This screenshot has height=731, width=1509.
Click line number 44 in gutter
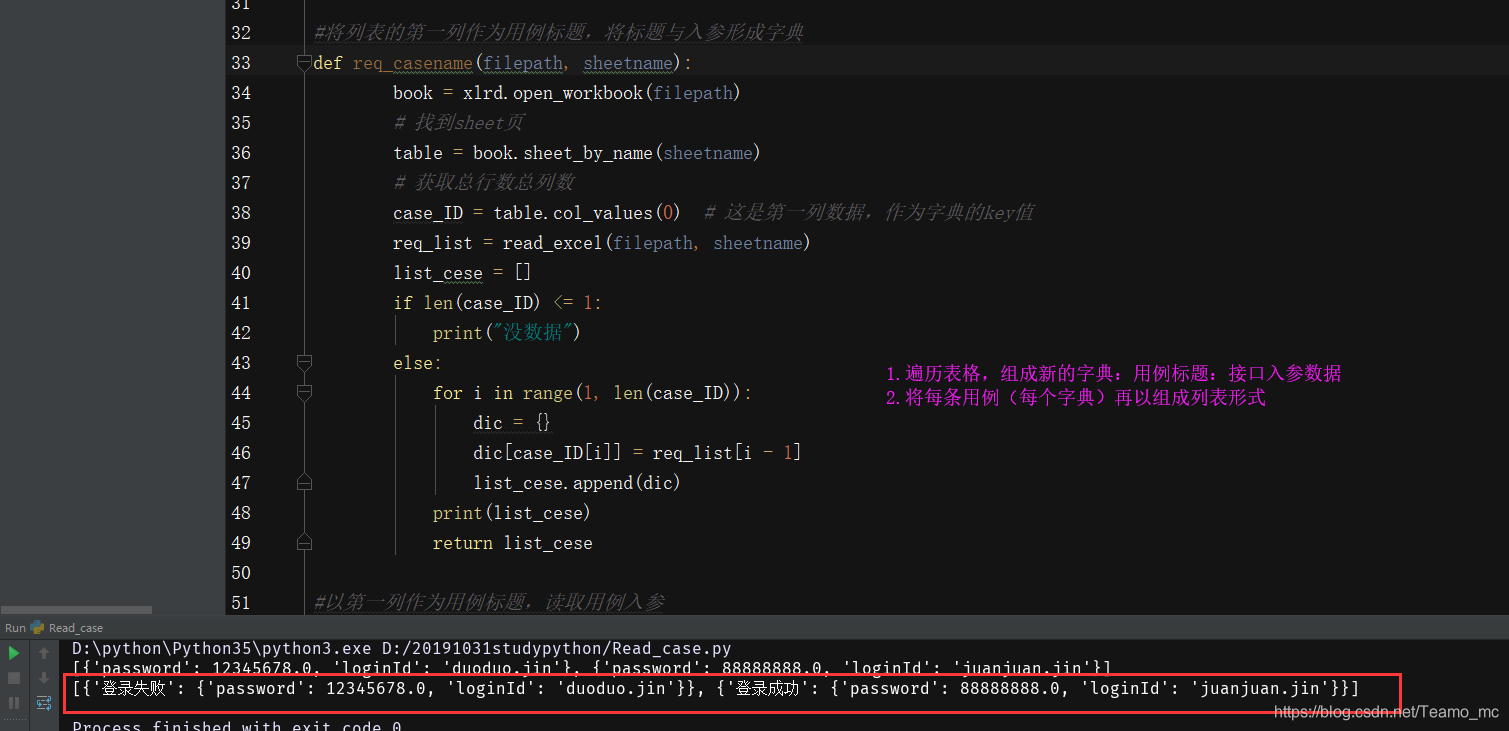point(240,393)
